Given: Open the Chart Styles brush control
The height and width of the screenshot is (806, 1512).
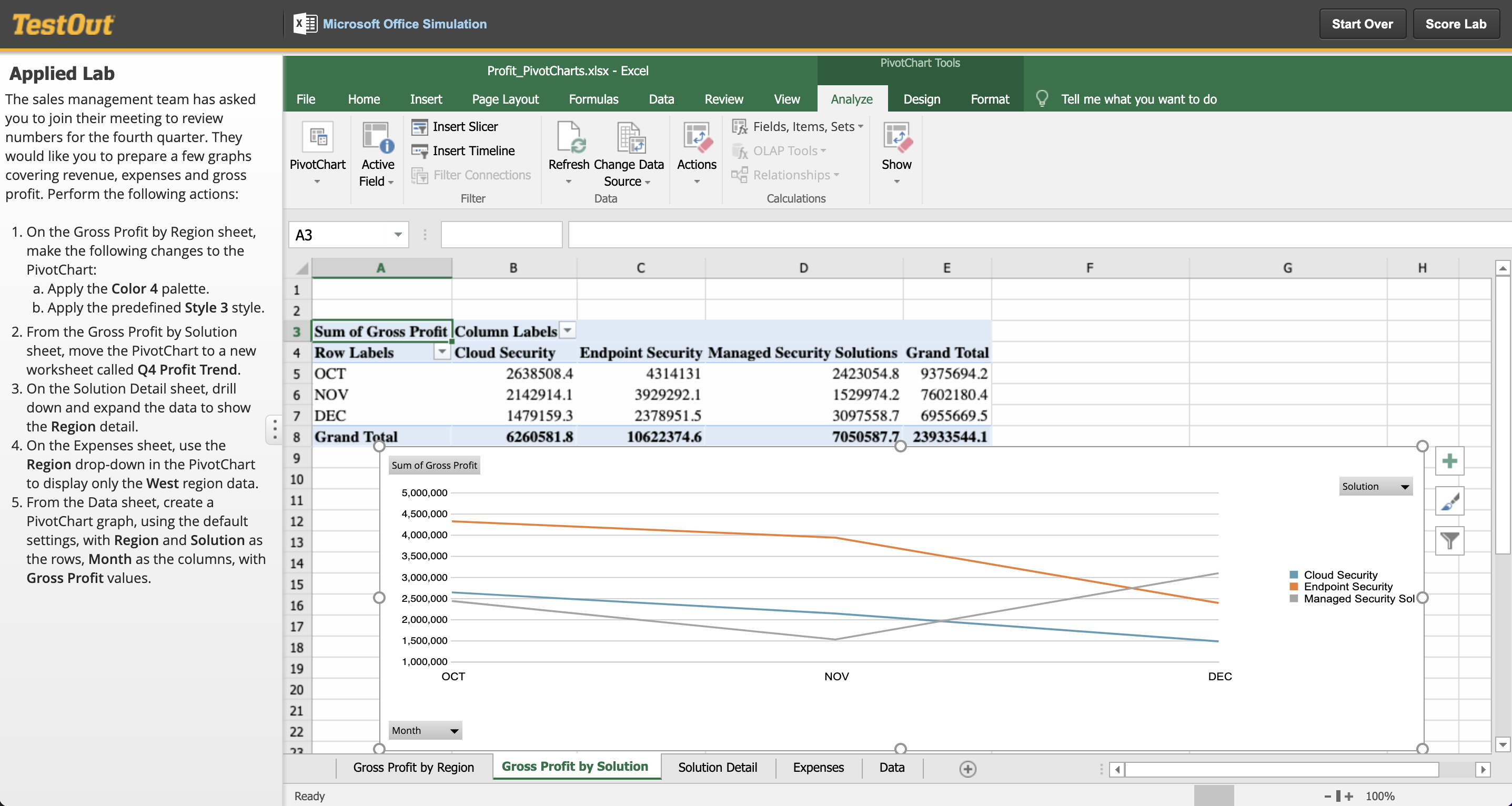Looking at the screenshot, I should coord(1449,501).
